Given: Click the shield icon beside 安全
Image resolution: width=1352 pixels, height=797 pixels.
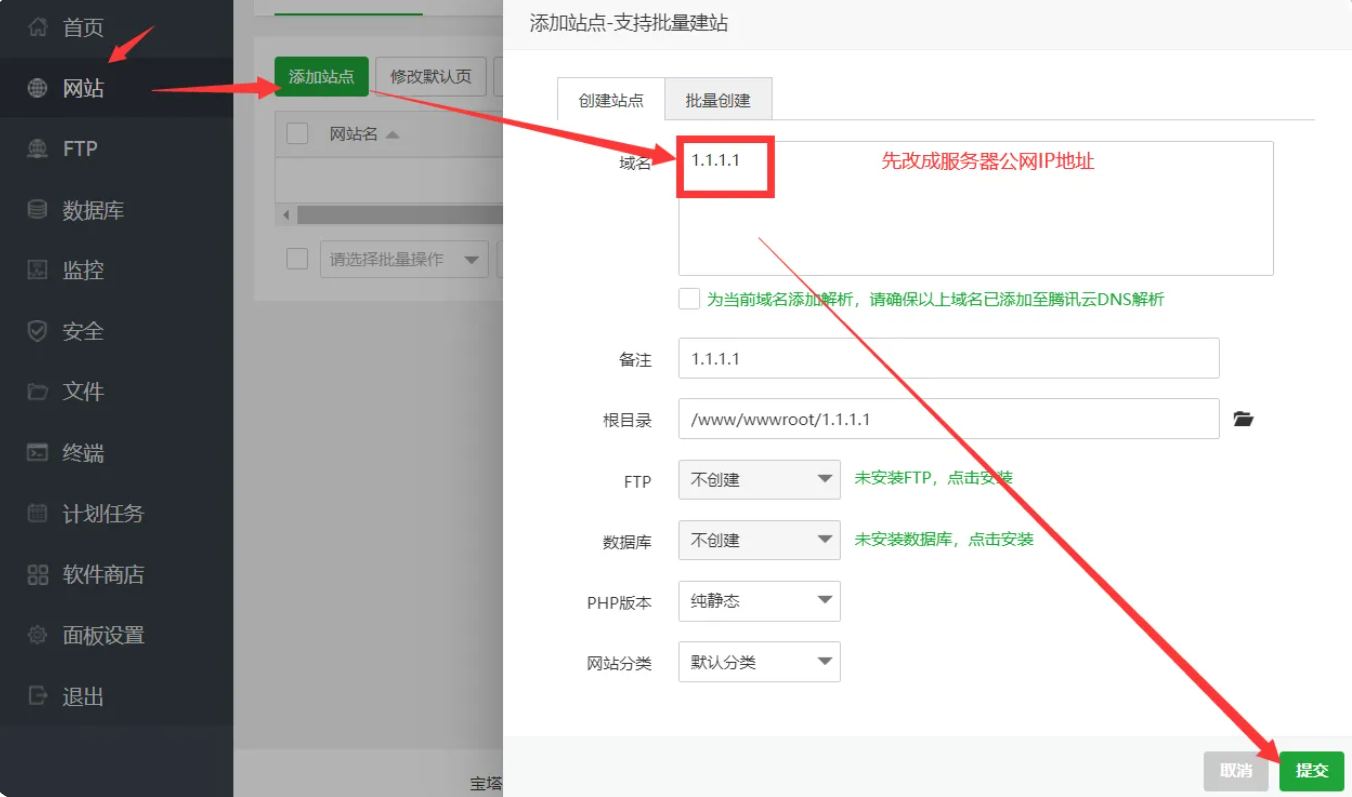Looking at the screenshot, I should 37,331.
